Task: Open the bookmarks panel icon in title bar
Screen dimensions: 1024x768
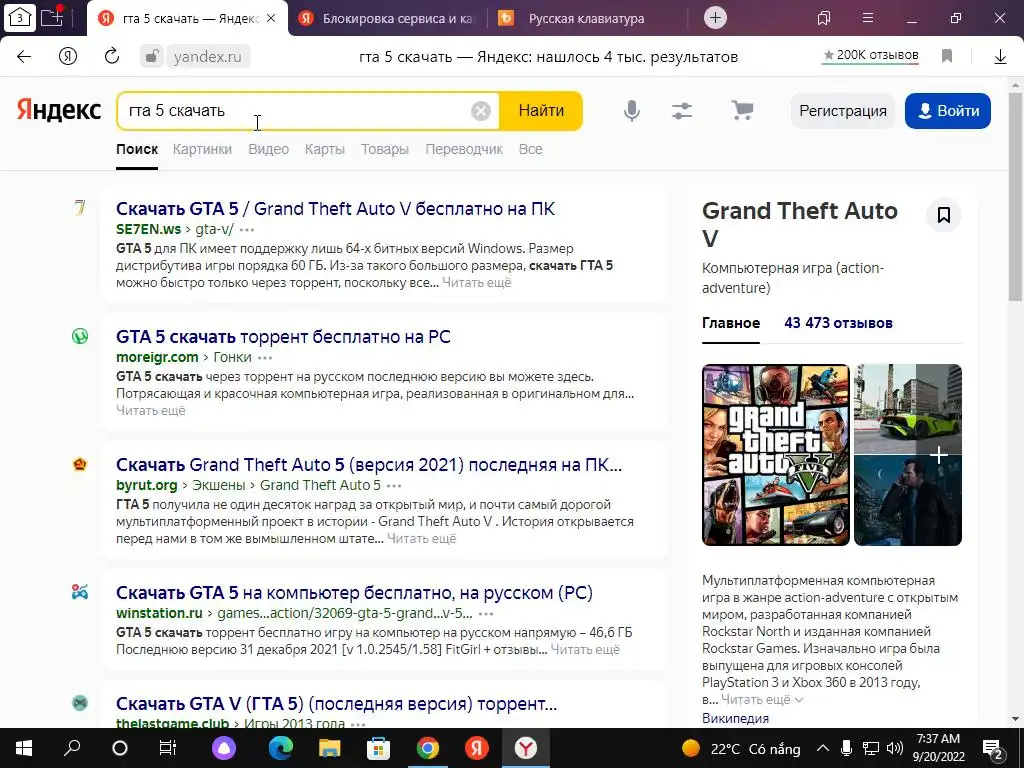Action: pos(824,18)
